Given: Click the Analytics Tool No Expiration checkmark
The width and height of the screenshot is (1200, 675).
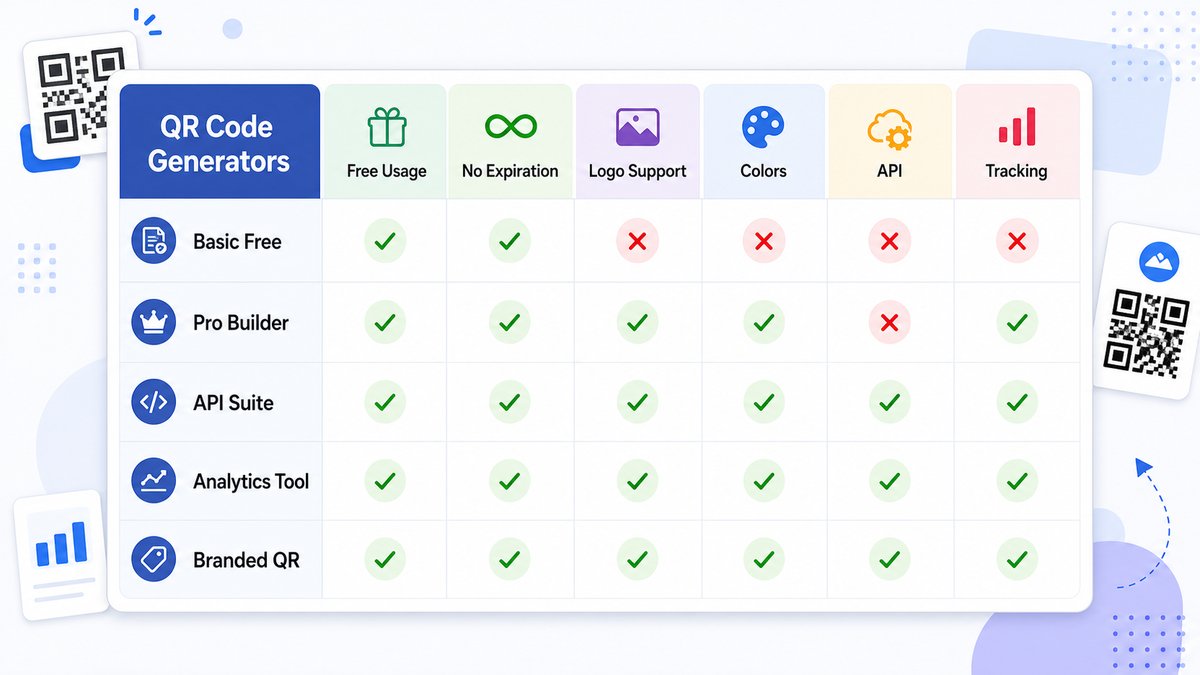Looking at the screenshot, I should [x=510, y=482].
